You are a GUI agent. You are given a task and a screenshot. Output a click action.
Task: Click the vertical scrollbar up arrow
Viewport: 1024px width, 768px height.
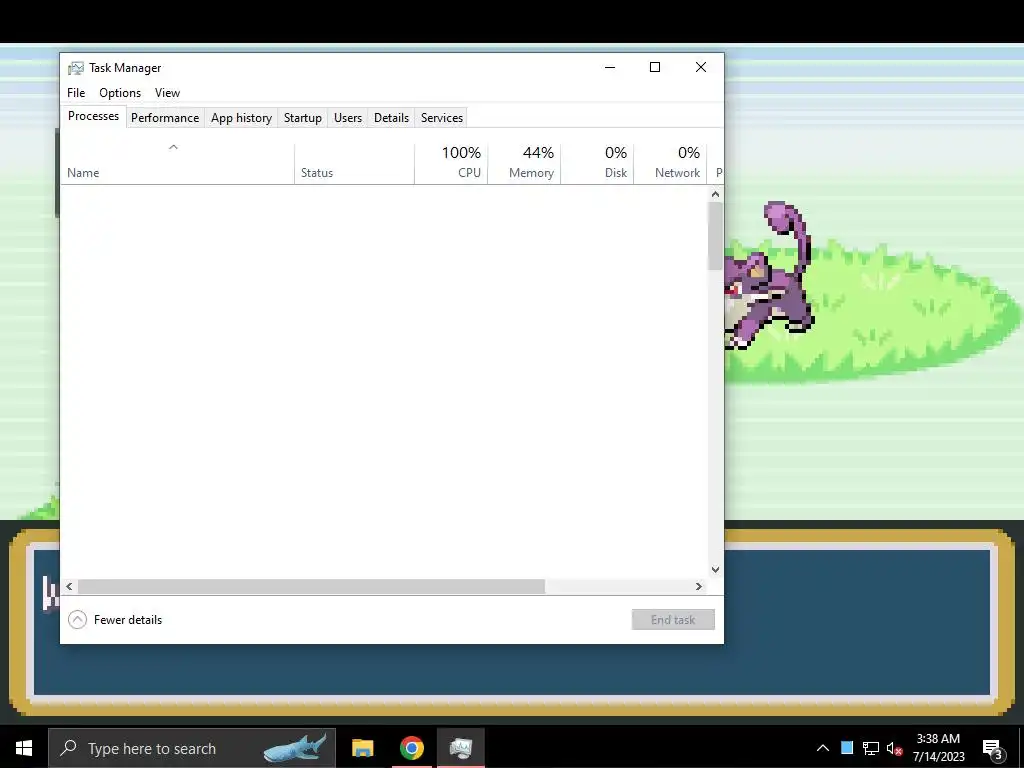(715, 194)
